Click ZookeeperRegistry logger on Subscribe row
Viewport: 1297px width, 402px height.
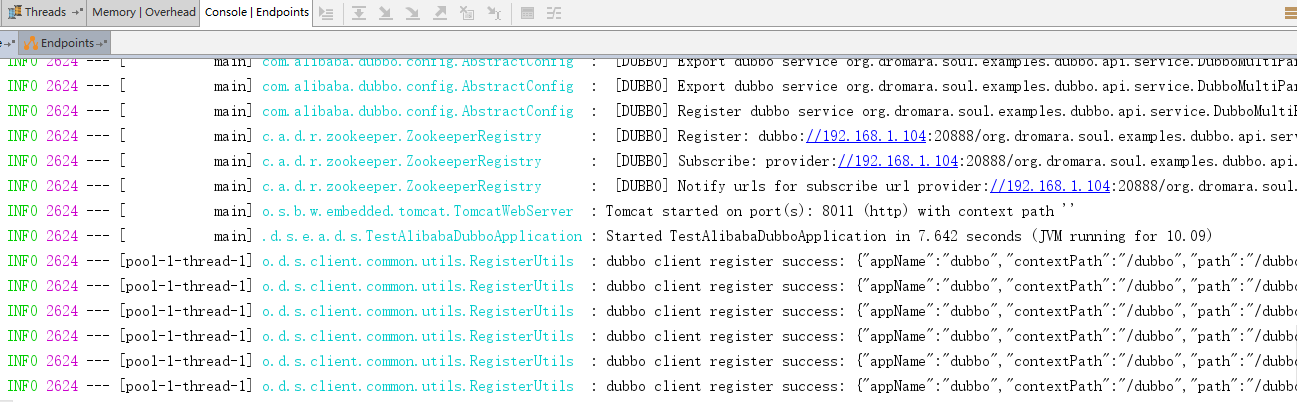click(402, 161)
